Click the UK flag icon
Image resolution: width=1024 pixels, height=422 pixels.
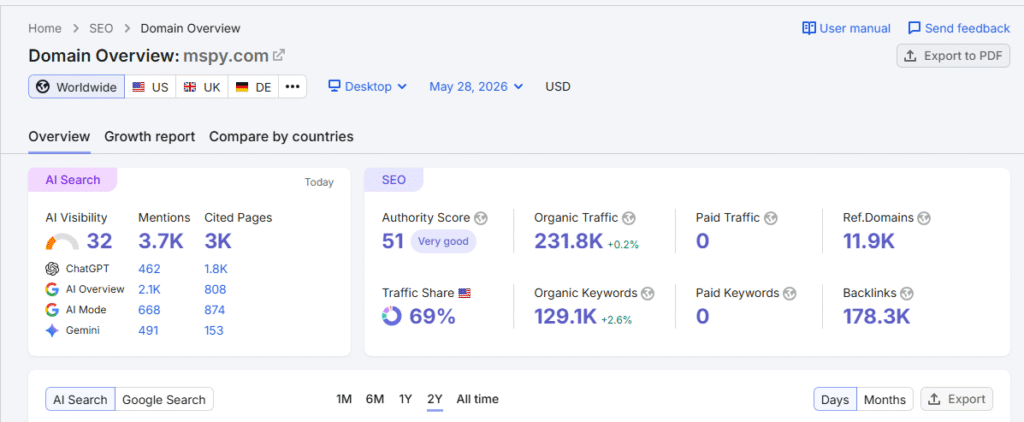190,87
